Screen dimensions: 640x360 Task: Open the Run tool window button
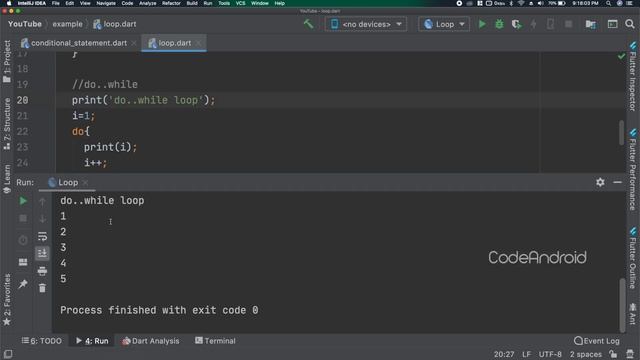click(x=92, y=341)
